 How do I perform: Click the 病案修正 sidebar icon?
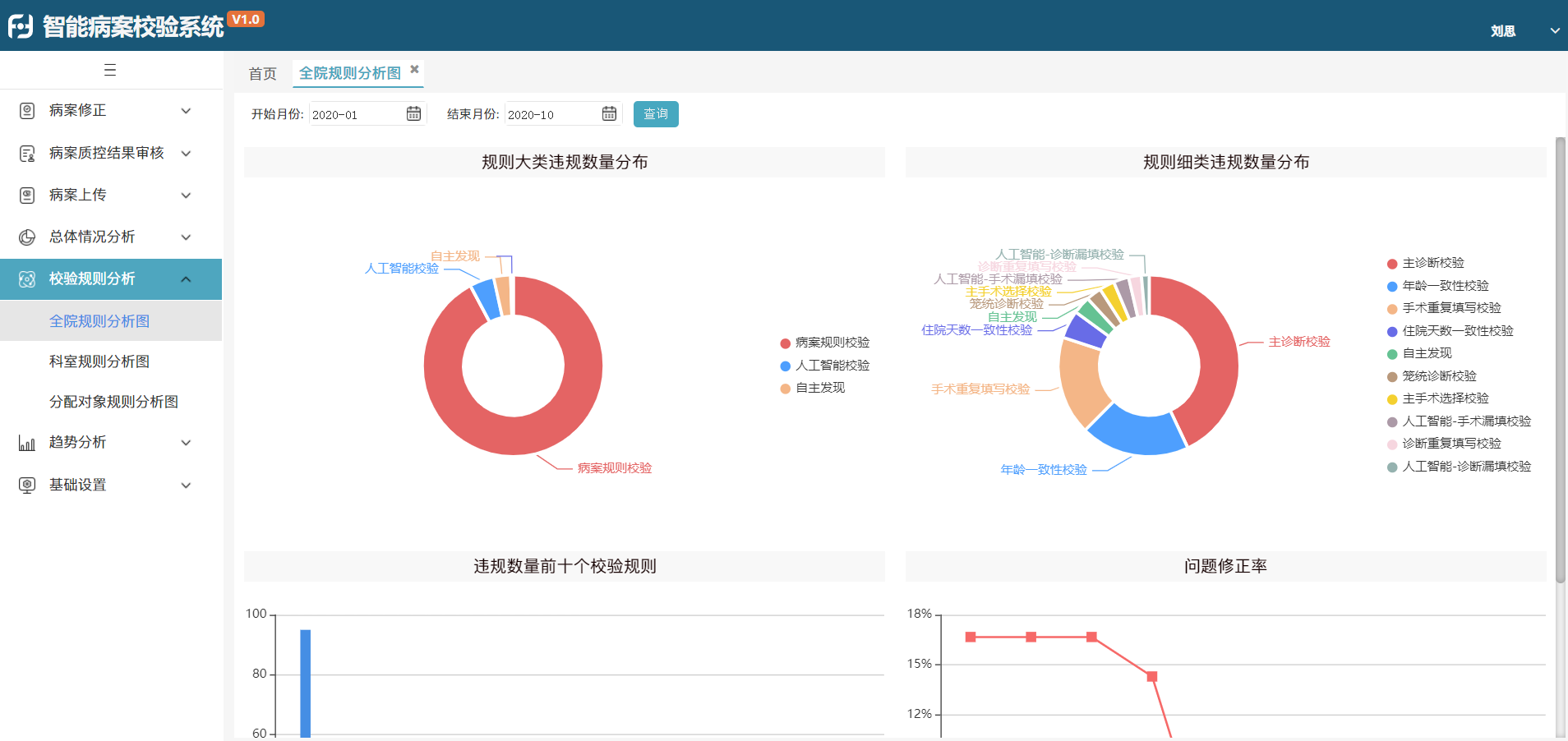pos(27,111)
